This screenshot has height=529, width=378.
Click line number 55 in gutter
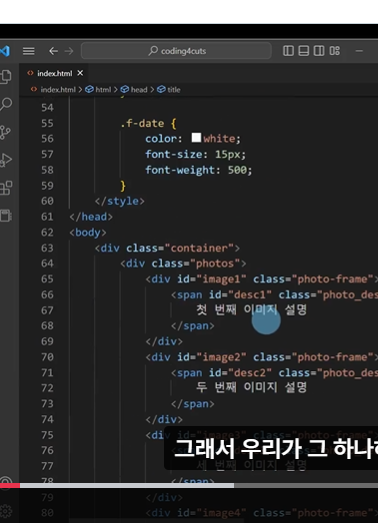click(x=47, y=123)
